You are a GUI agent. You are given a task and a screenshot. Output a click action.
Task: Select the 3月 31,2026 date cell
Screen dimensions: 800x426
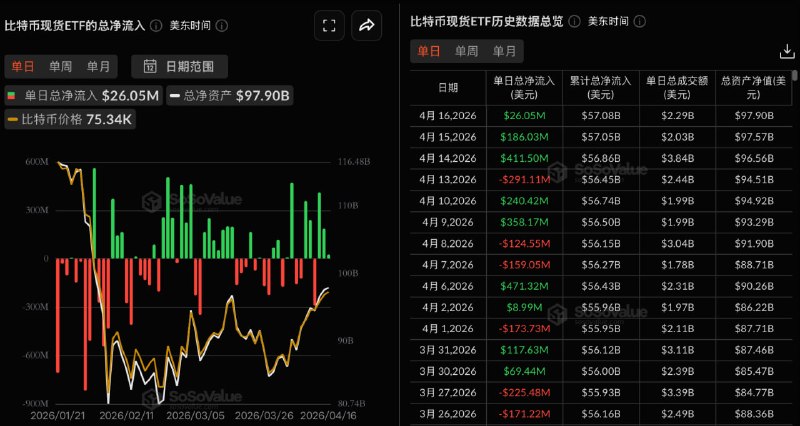point(448,350)
